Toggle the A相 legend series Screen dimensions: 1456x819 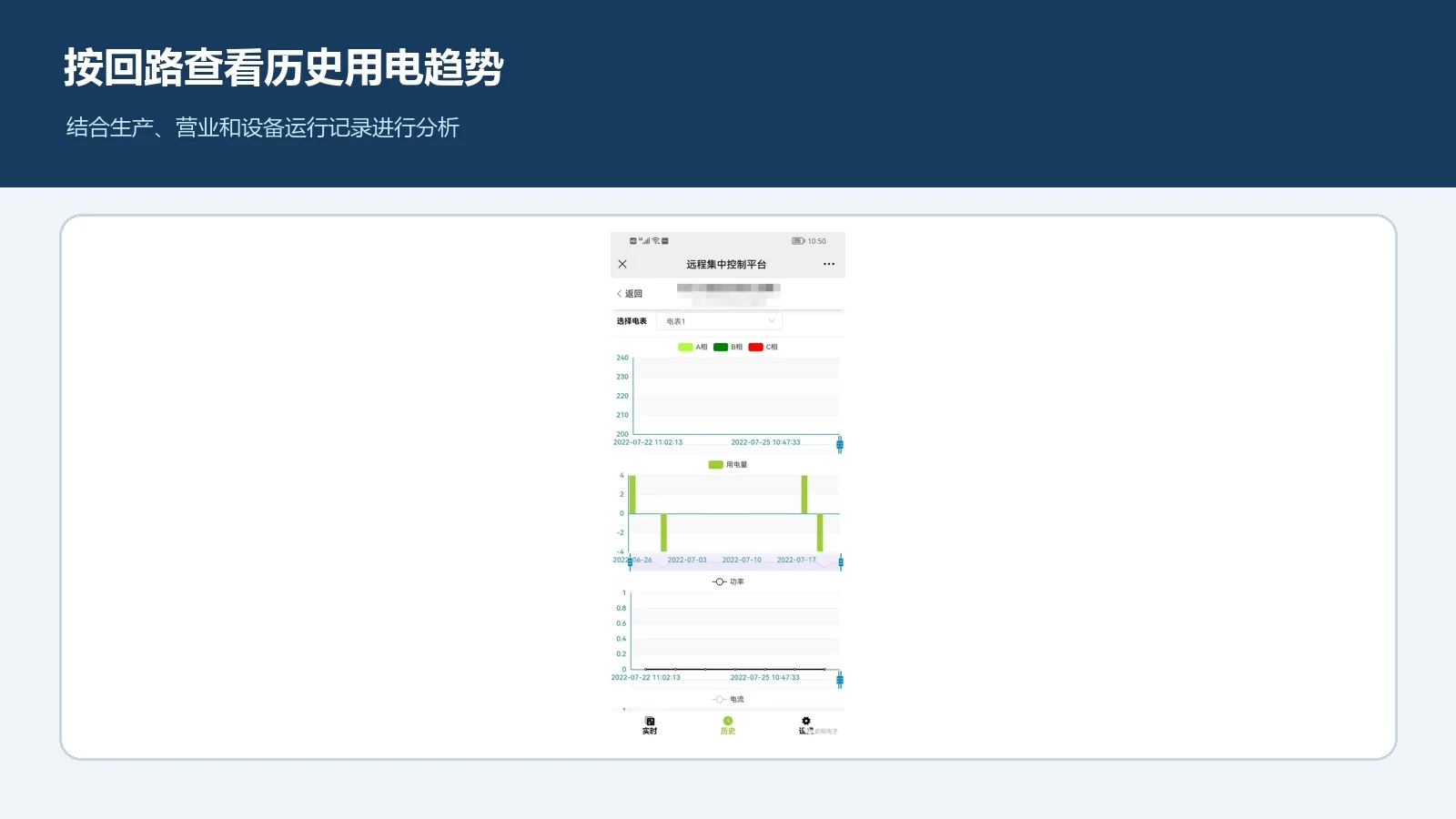point(693,347)
